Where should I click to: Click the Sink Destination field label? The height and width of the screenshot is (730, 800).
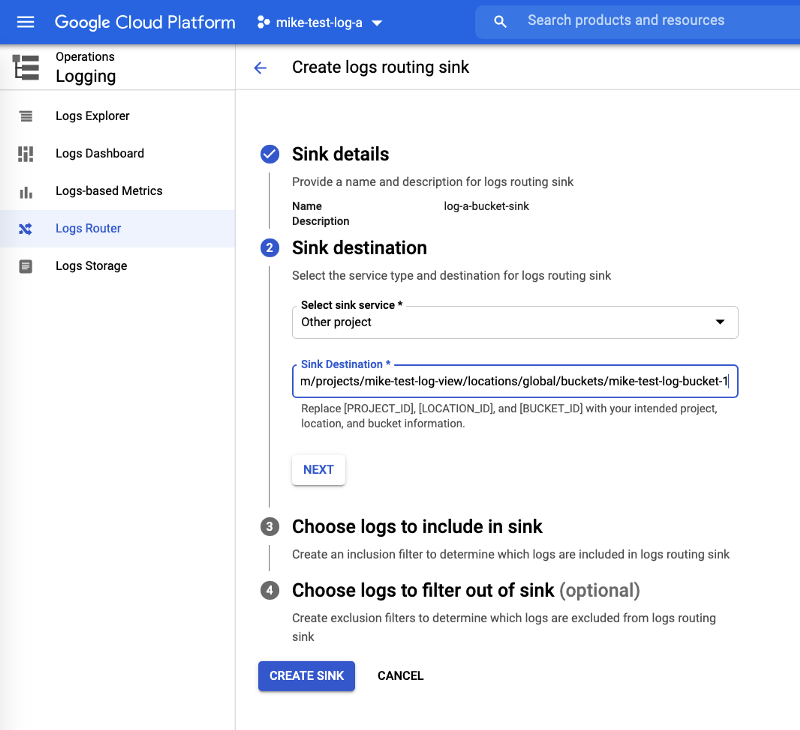(x=345, y=364)
